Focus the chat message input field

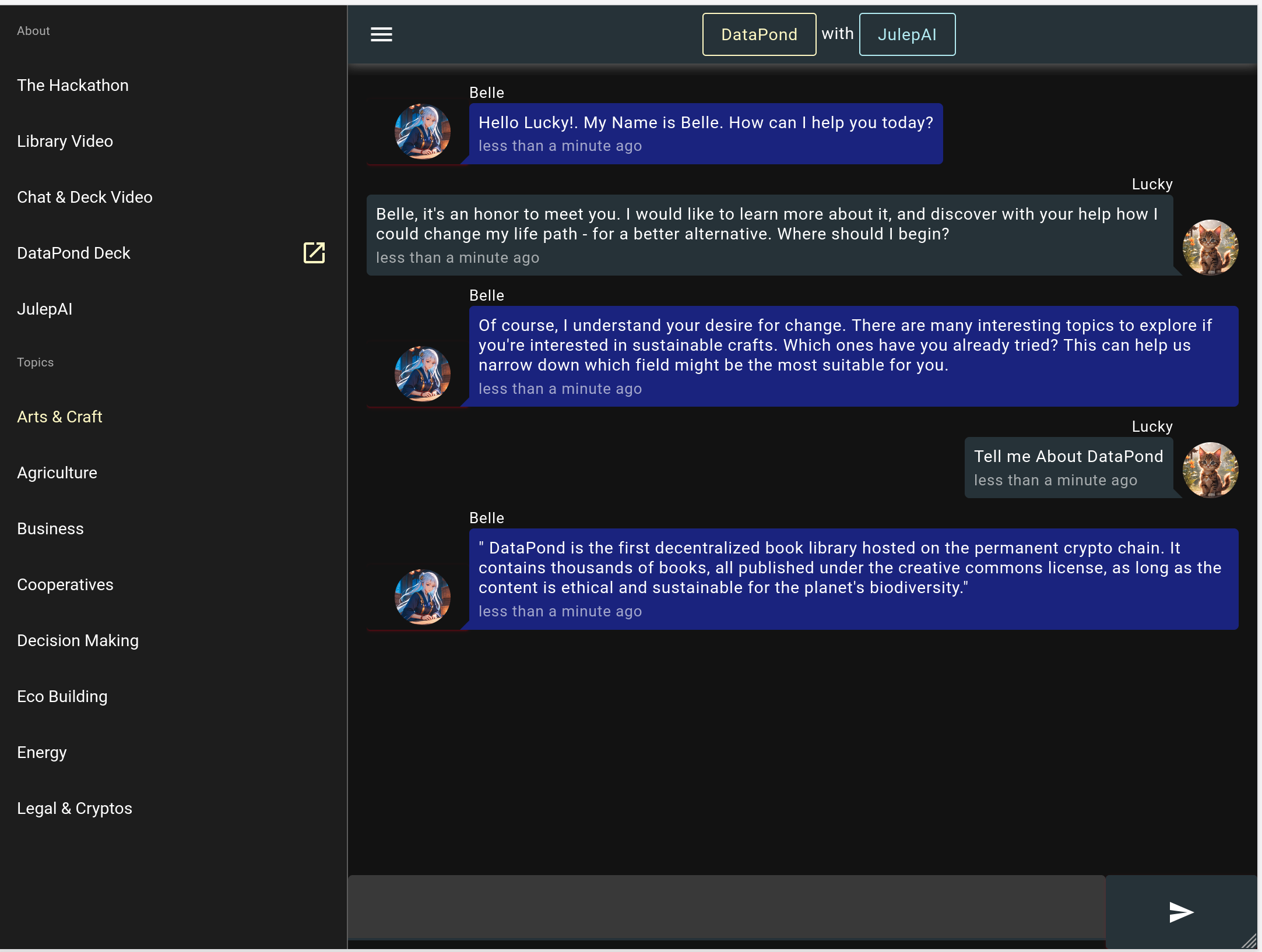click(726, 907)
